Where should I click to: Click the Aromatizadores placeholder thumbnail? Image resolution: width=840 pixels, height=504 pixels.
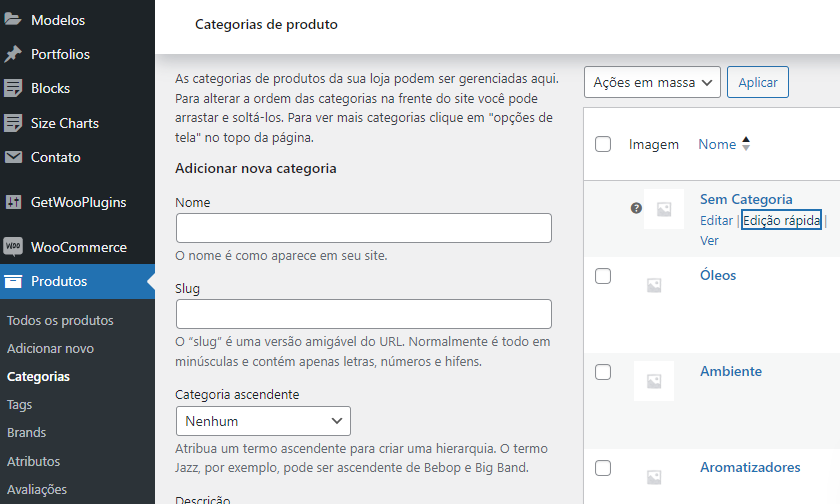654,476
